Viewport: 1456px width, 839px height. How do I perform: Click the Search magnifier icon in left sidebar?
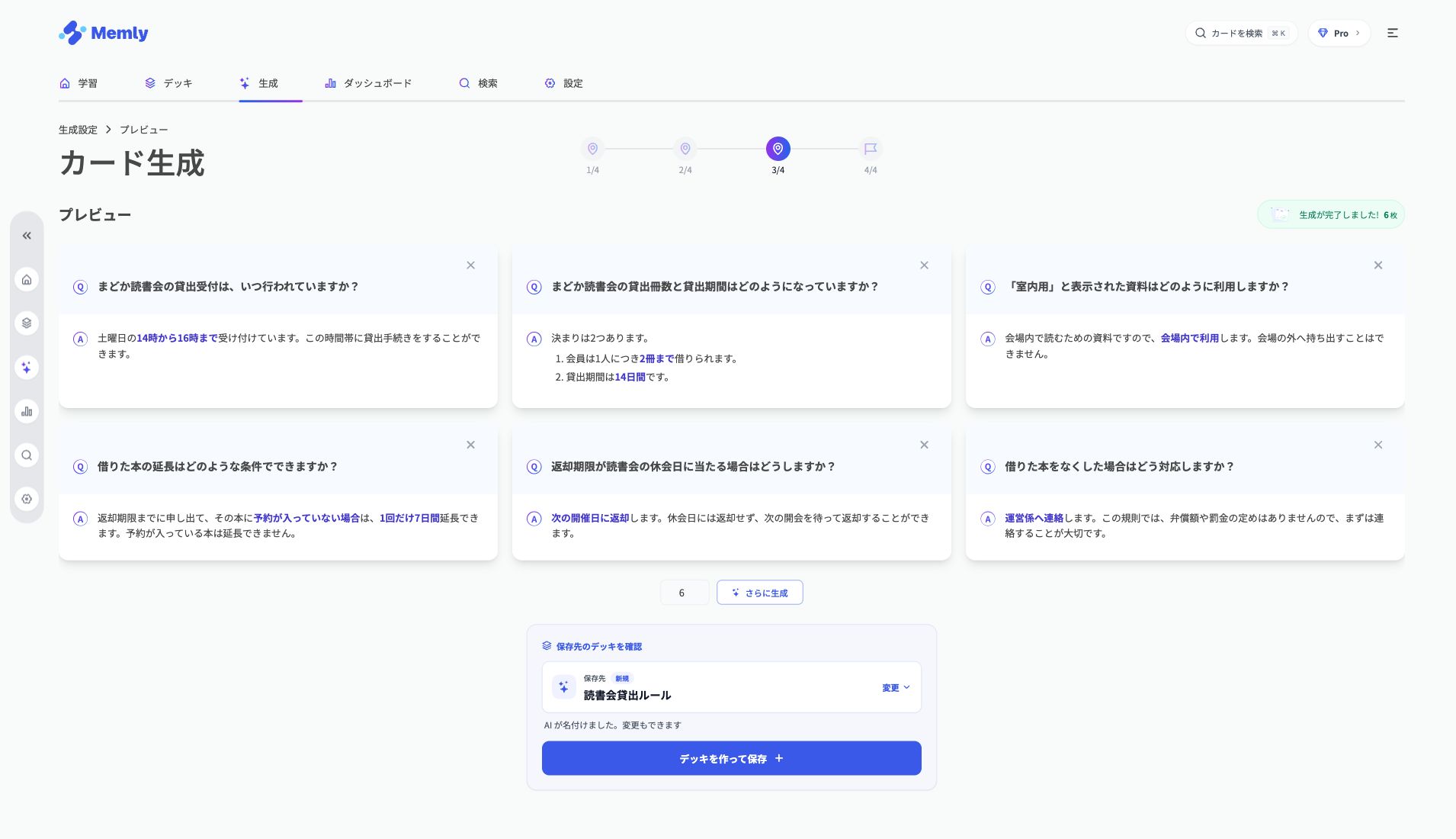(x=27, y=455)
